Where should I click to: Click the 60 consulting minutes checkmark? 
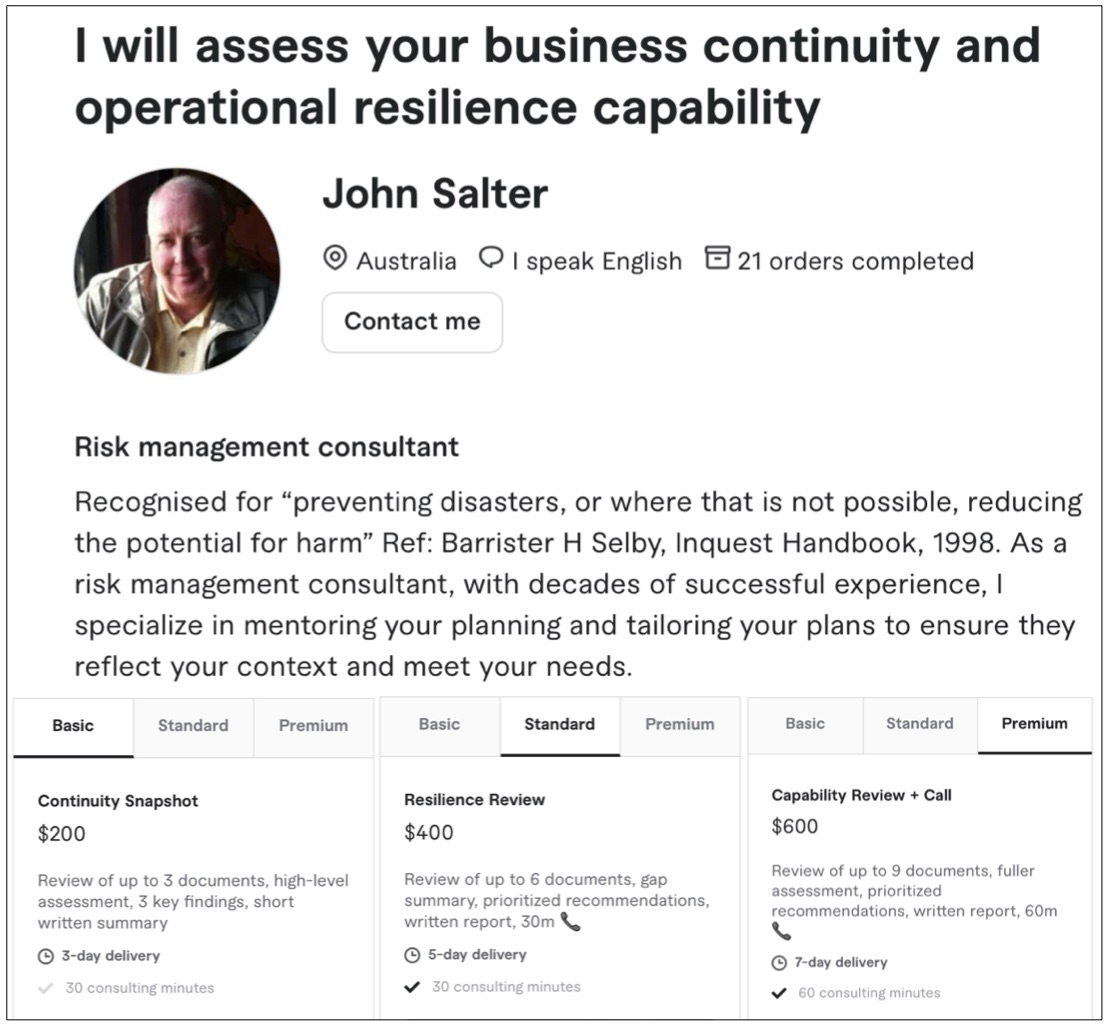(780, 993)
